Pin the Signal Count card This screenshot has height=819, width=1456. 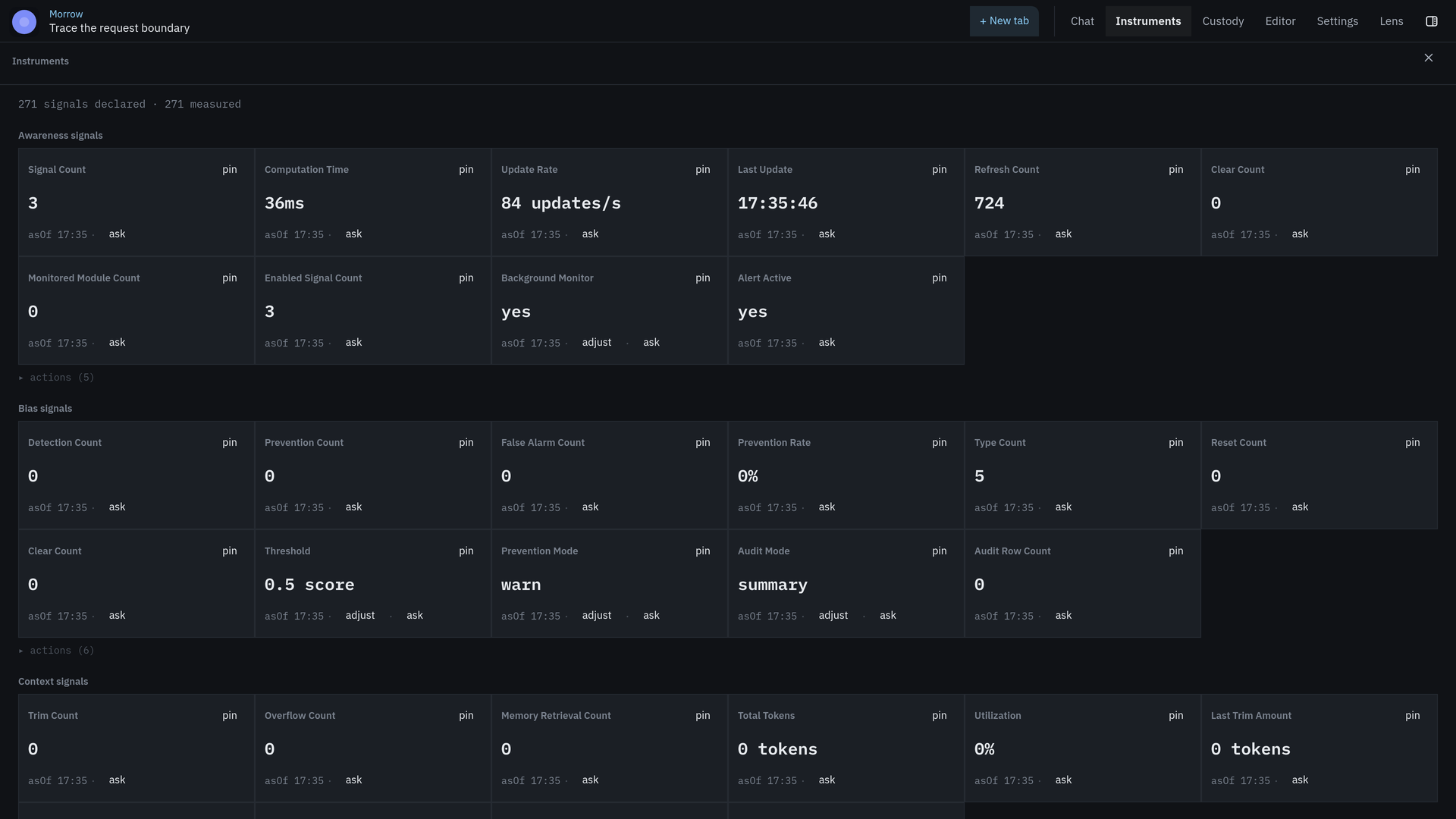tap(230, 169)
